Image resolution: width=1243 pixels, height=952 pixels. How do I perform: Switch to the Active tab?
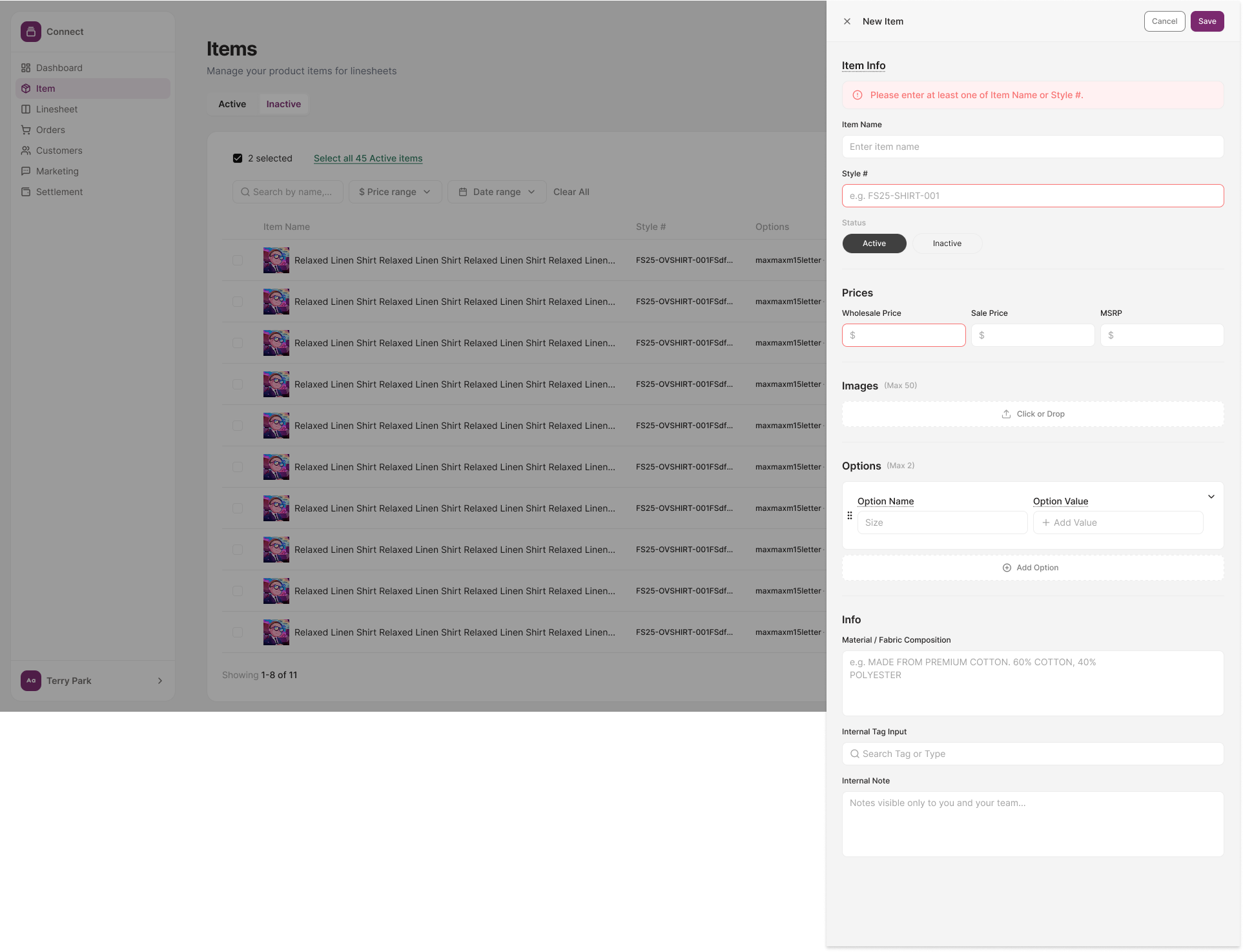pos(232,104)
